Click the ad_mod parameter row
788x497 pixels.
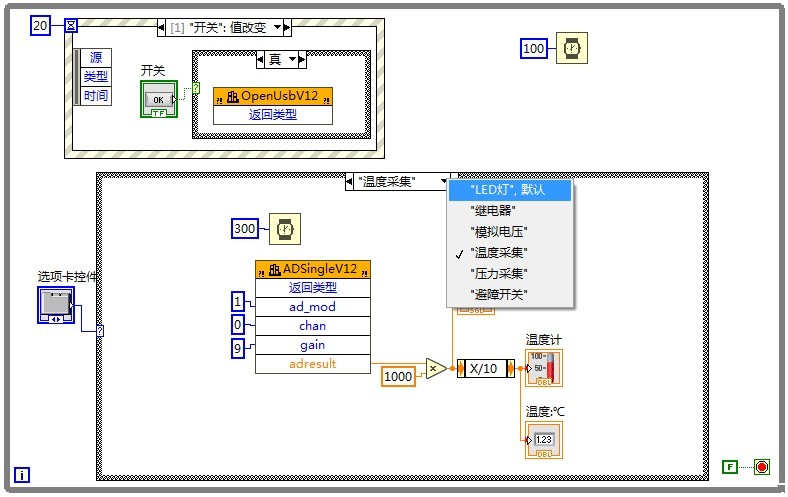[x=313, y=307]
